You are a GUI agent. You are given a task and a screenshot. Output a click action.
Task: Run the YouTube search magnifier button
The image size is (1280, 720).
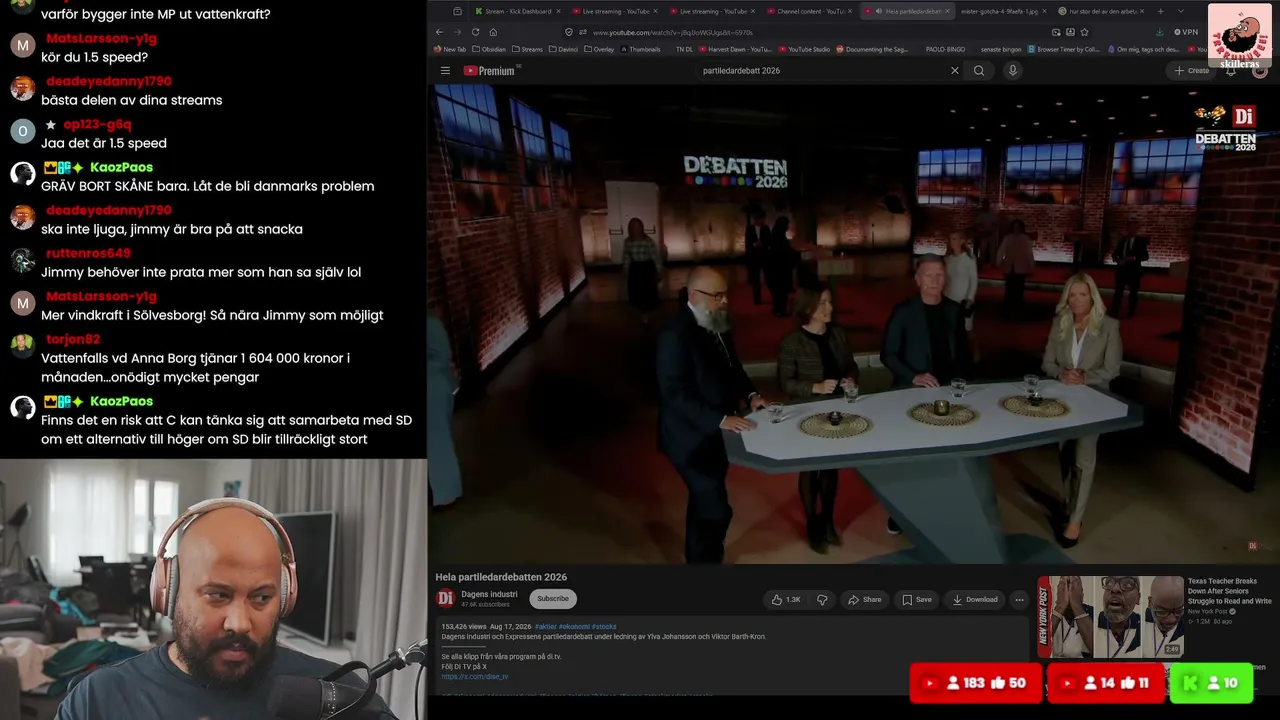[979, 70]
